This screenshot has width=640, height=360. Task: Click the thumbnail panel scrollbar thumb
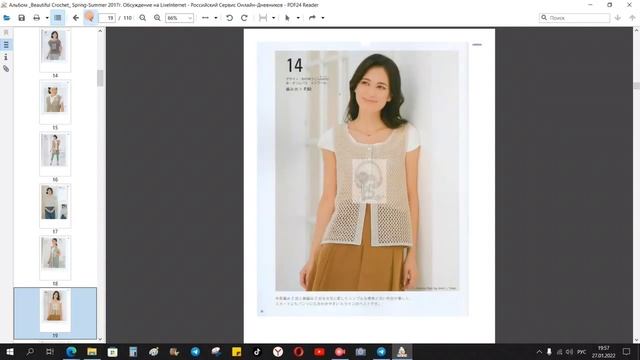(x=100, y=78)
